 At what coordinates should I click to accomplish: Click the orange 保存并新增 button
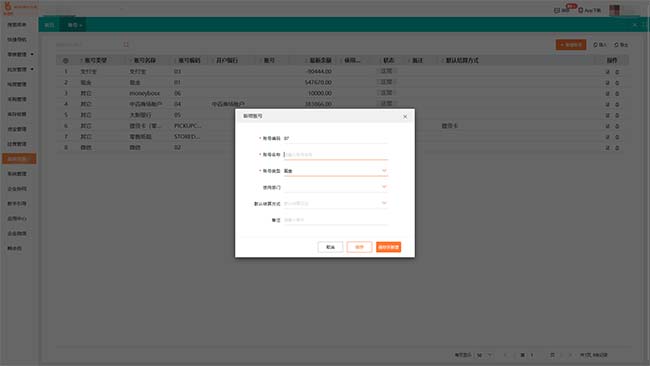click(388, 247)
